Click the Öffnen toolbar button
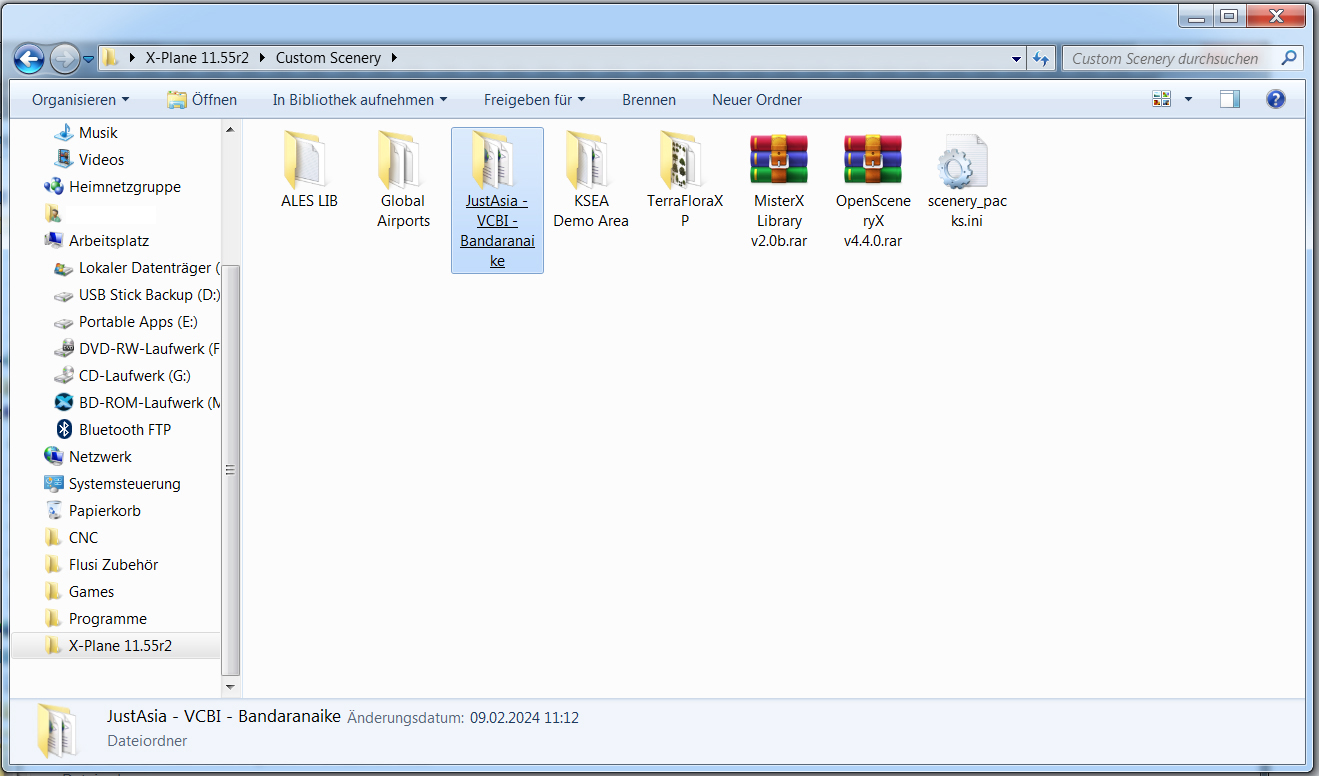 pyautogui.click(x=202, y=100)
